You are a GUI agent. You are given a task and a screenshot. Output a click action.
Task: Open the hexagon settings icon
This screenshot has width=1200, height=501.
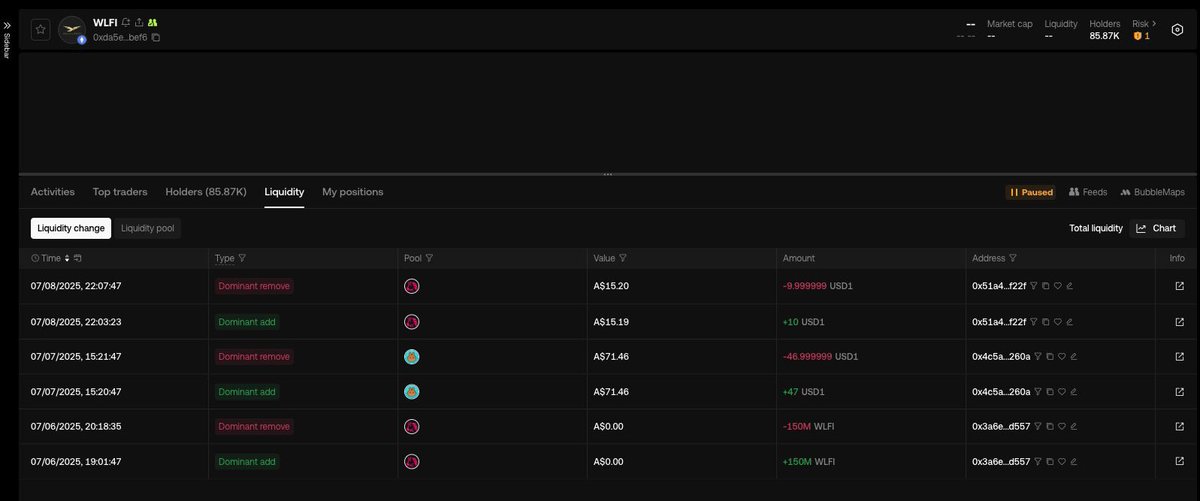(x=1177, y=30)
